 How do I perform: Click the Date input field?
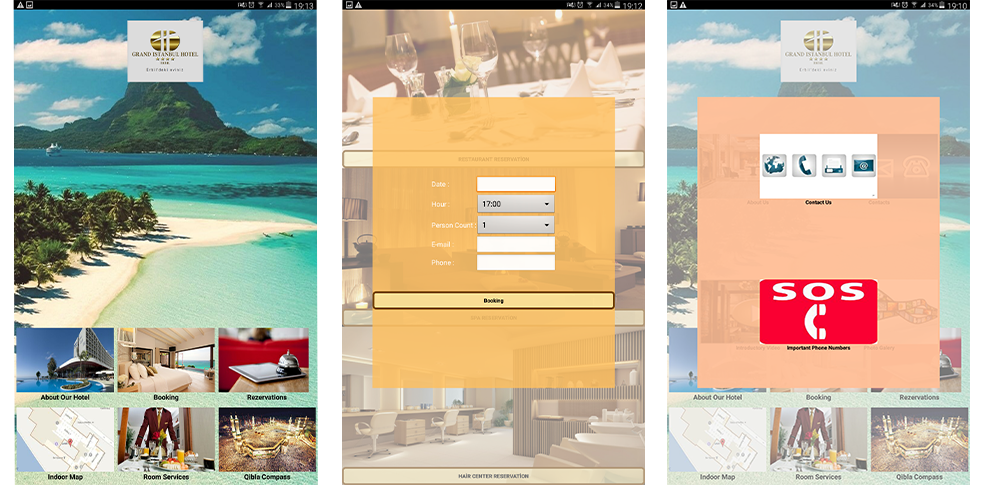[x=516, y=185]
